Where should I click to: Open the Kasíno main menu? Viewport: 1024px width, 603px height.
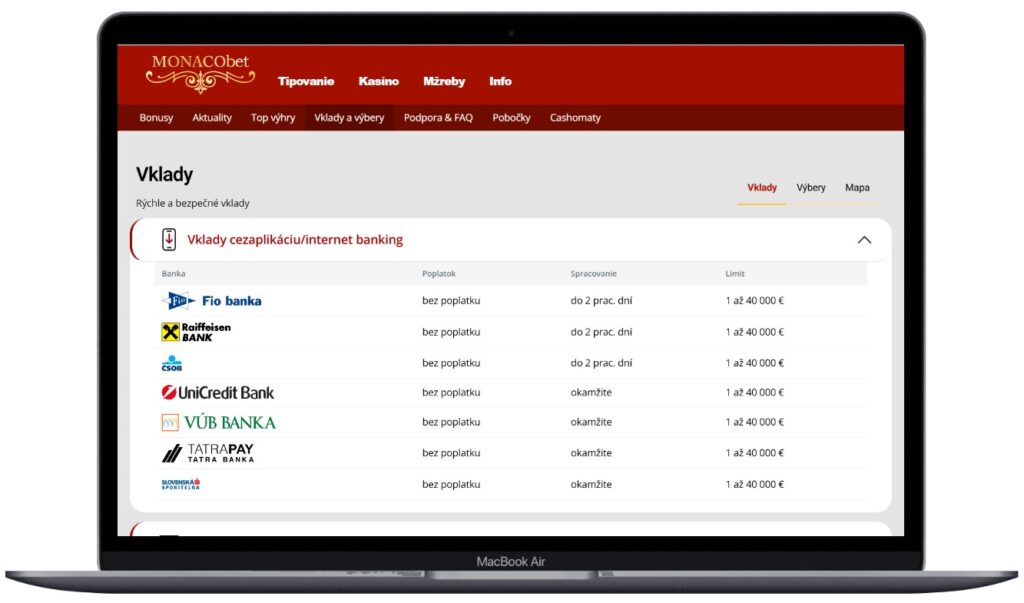pos(379,81)
